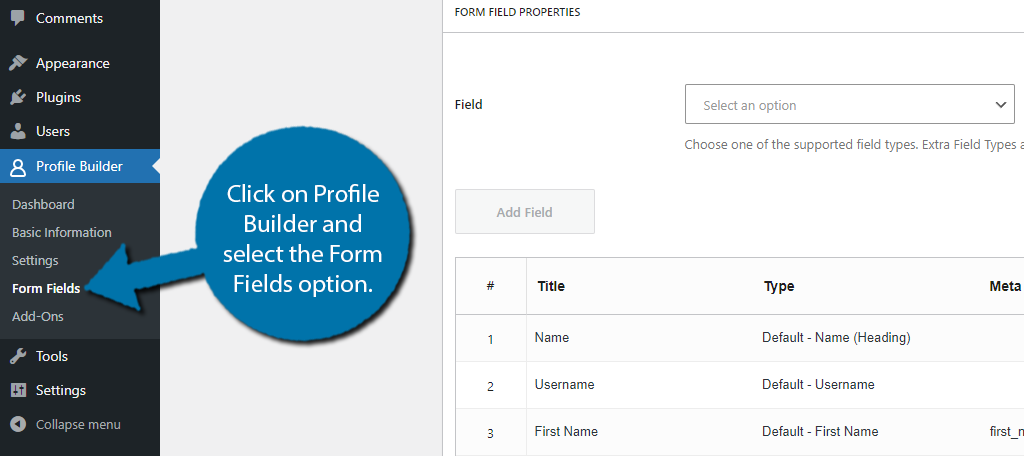Click the Profile Builder user icon
Image resolution: width=1024 pixels, height=456 pixels.
click(18, 167)
